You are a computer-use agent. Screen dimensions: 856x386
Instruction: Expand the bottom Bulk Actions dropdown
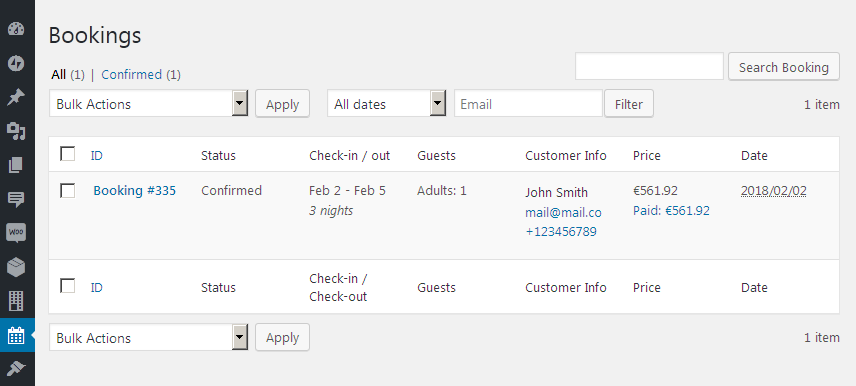click(x=148, y=337)
